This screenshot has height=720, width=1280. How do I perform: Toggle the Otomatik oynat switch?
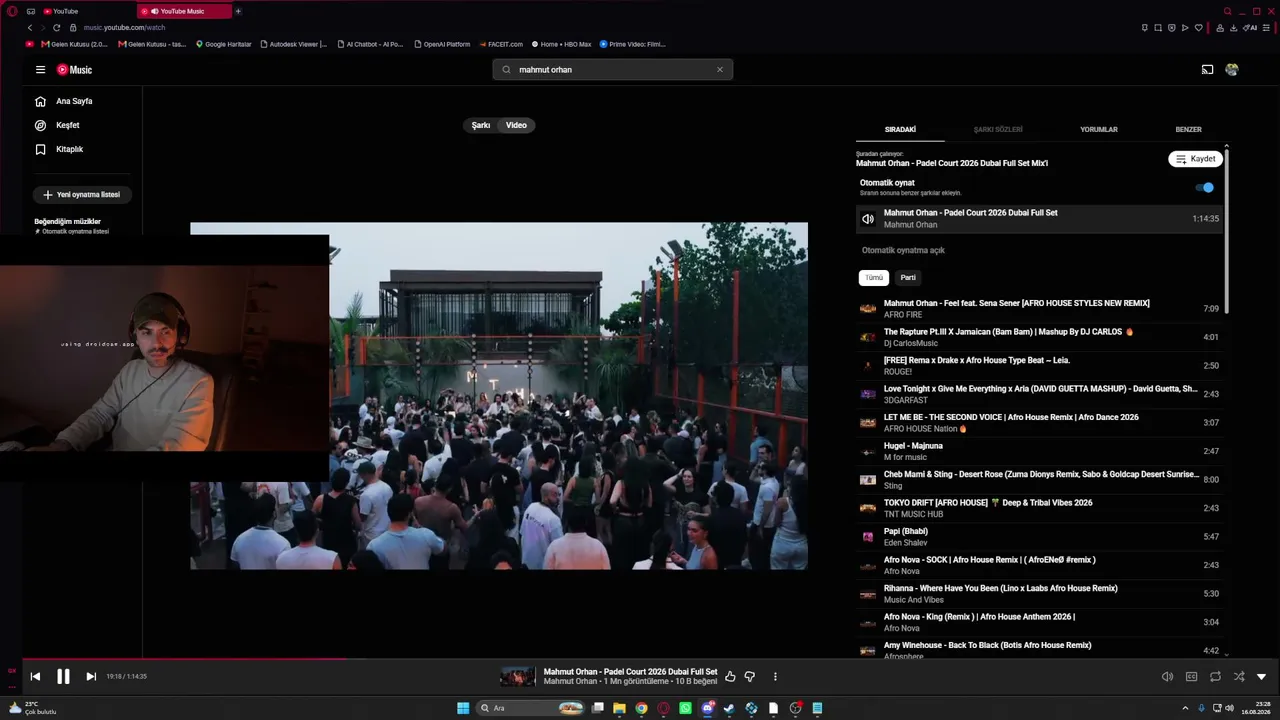pyautogui.click(x=1205, y=187)
